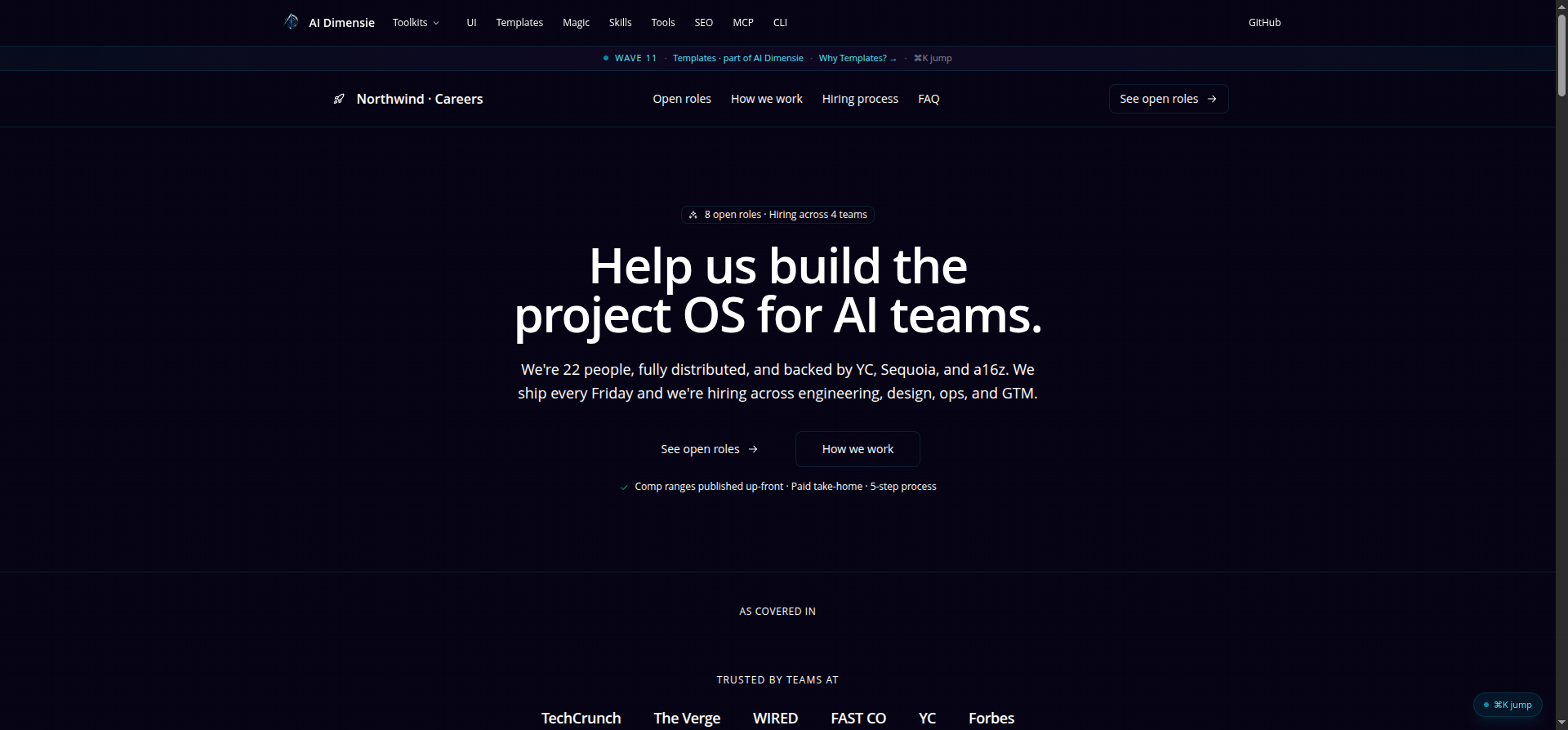The height and width of the screenshot is (730, 1568).
Task: Click the green checkmark icon before Comp ranges
Action: click(x=625, y=487)
